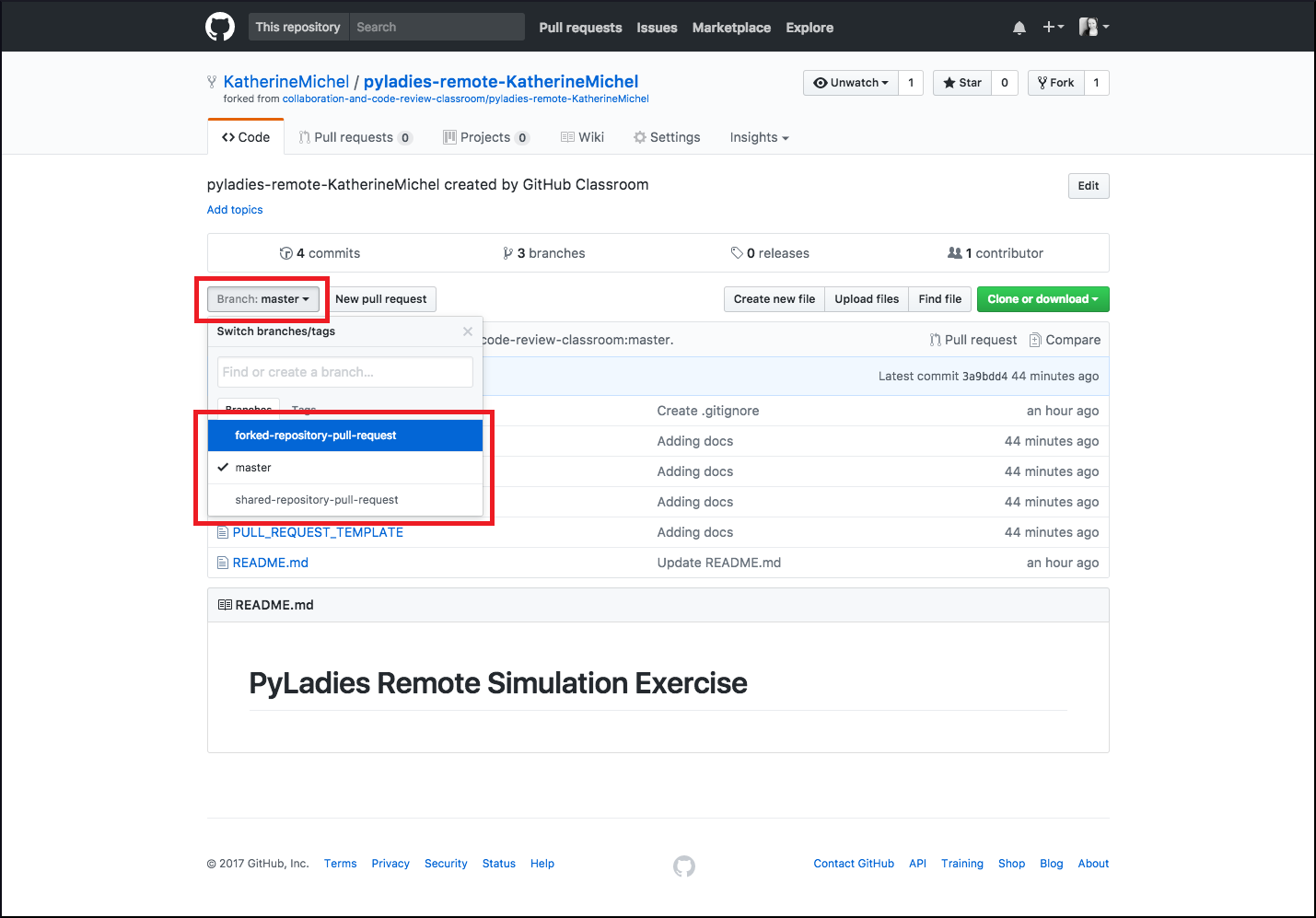
Task: Click the footer GitHub logo icon
Action: 684,866
